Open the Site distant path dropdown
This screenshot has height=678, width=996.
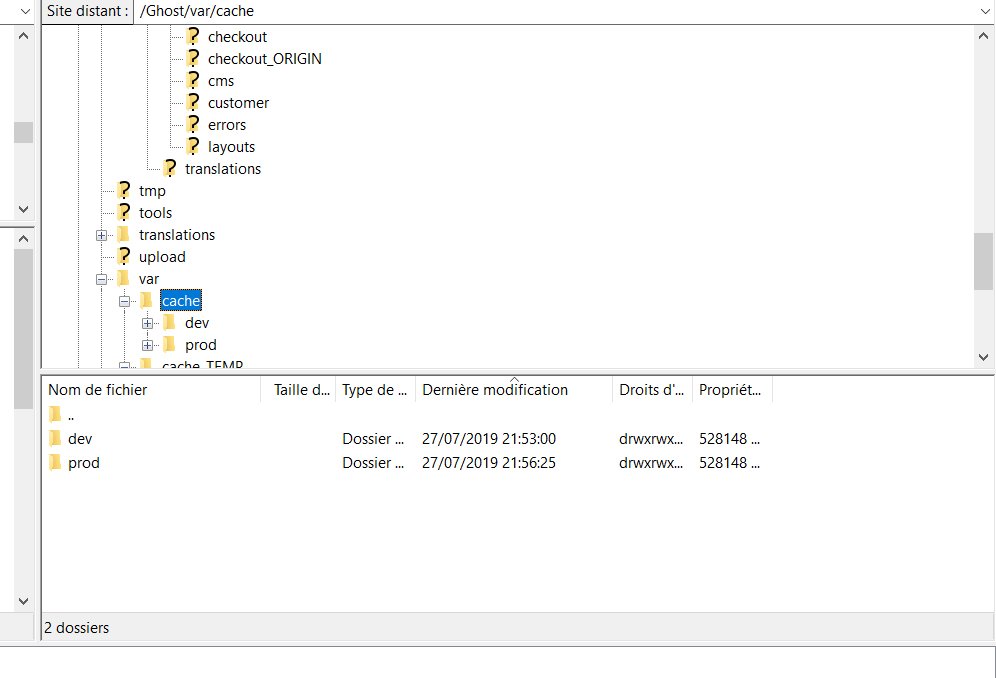[985, 11]
